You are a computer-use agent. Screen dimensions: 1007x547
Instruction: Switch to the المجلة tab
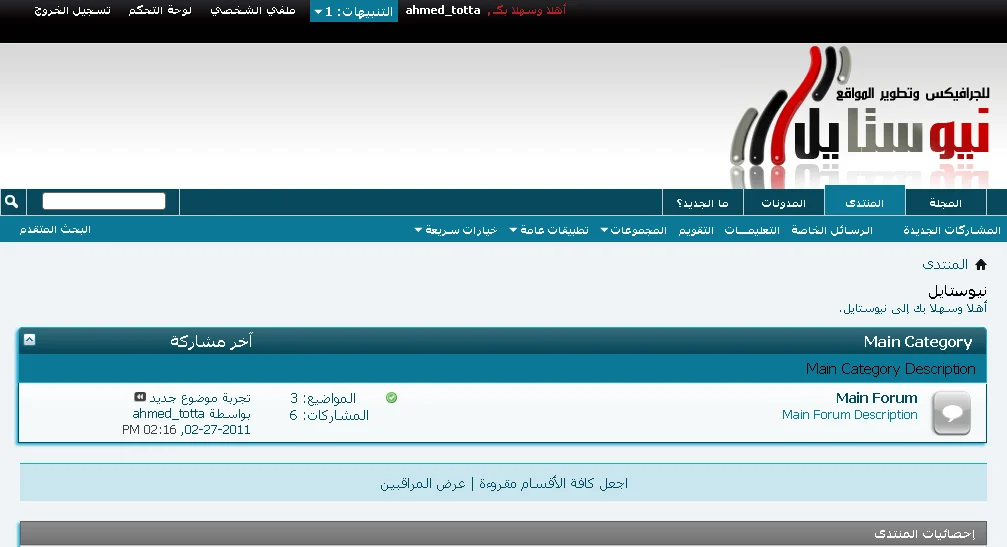pos(945,203)
